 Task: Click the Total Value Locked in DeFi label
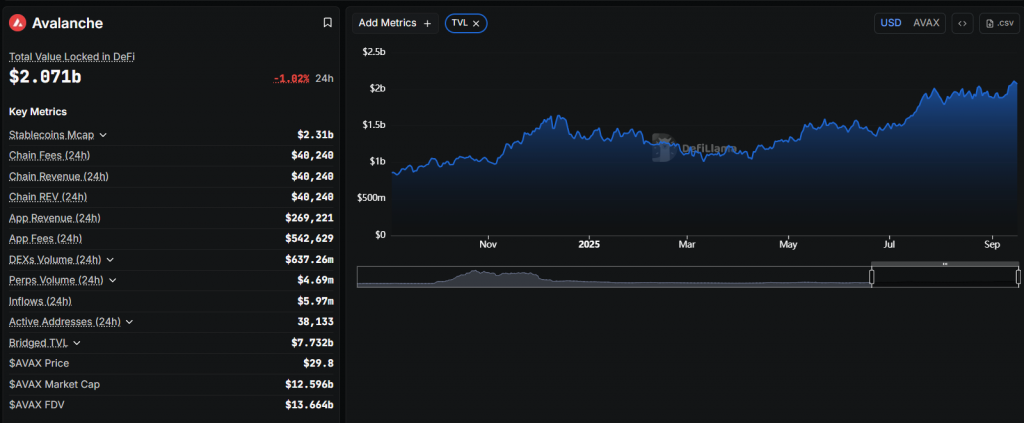click(71, 57)
